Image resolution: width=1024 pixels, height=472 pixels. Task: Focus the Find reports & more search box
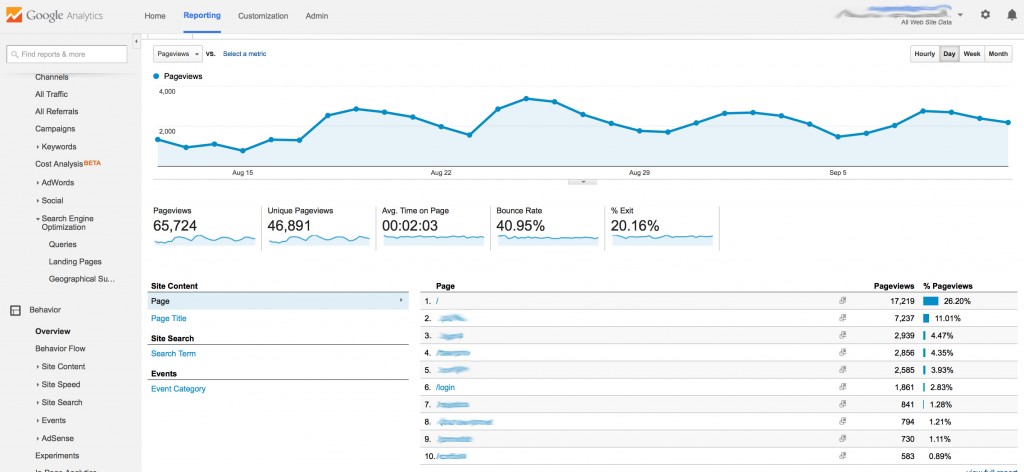[x=67, y=54]
